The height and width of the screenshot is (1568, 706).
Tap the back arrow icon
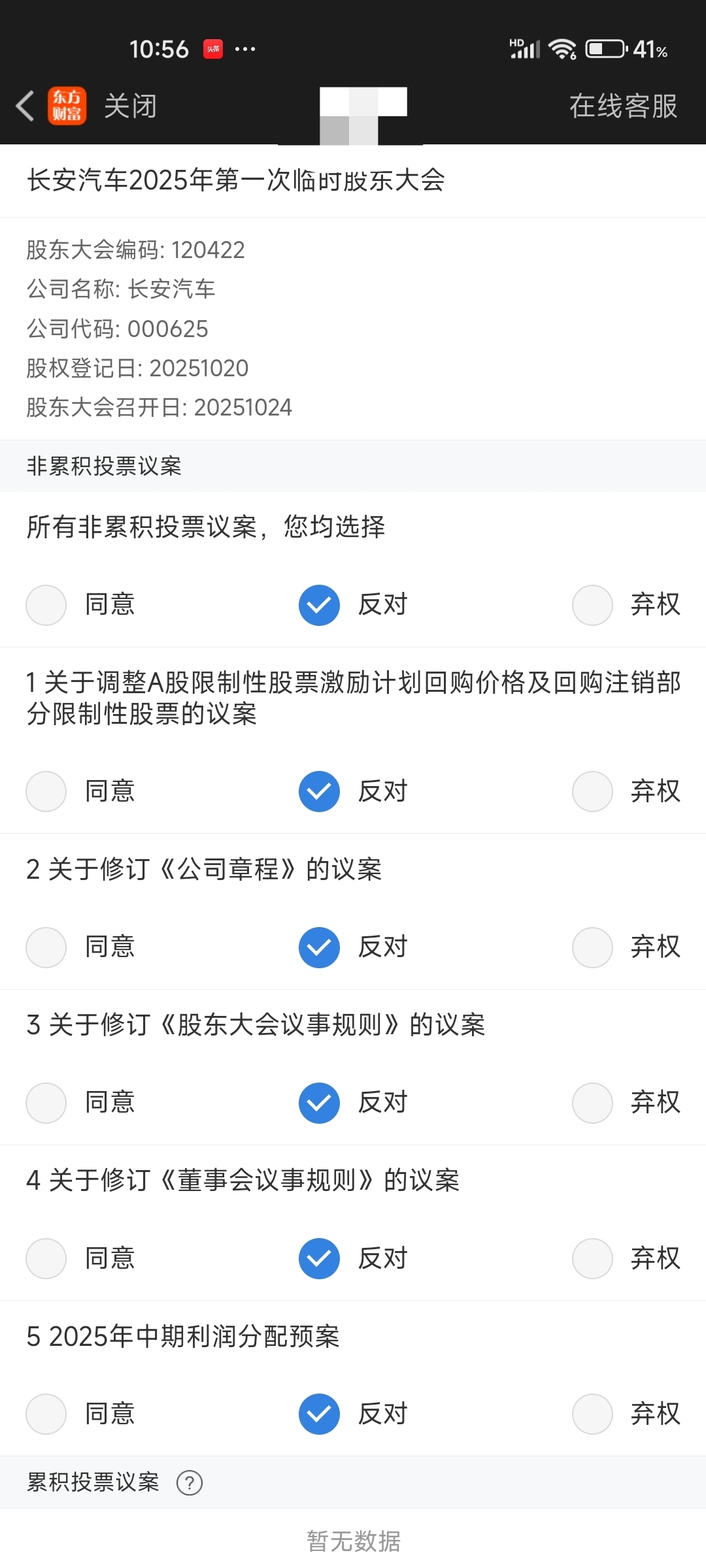(25, 106)
